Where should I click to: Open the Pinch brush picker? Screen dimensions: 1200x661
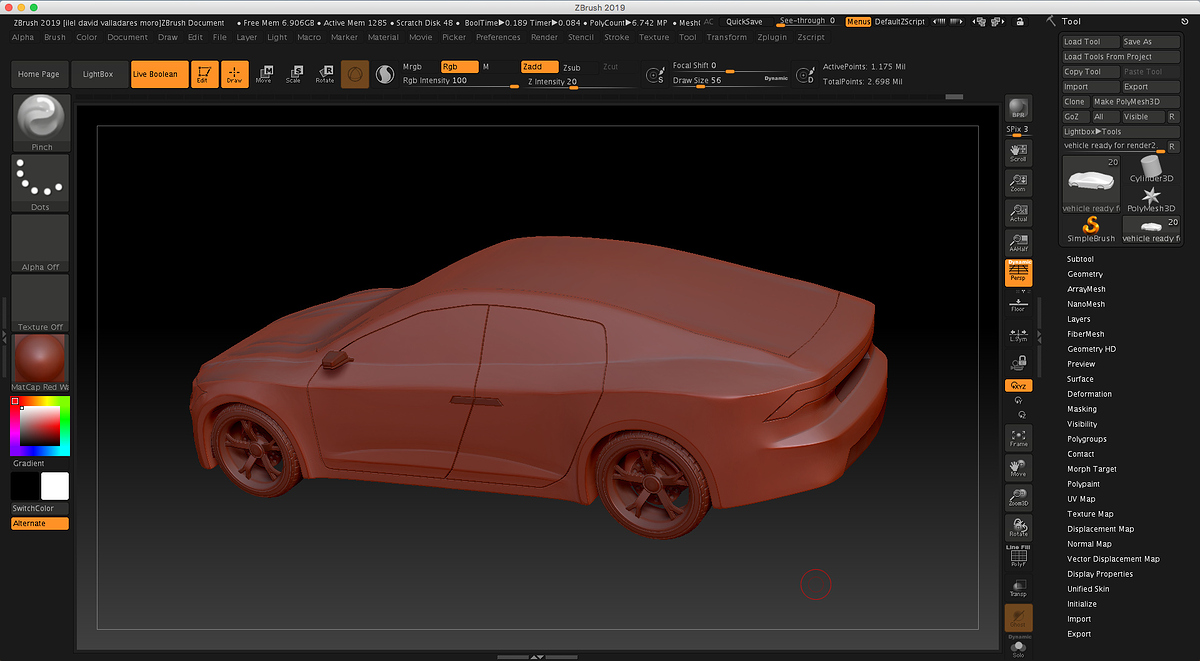pos(41,123)
